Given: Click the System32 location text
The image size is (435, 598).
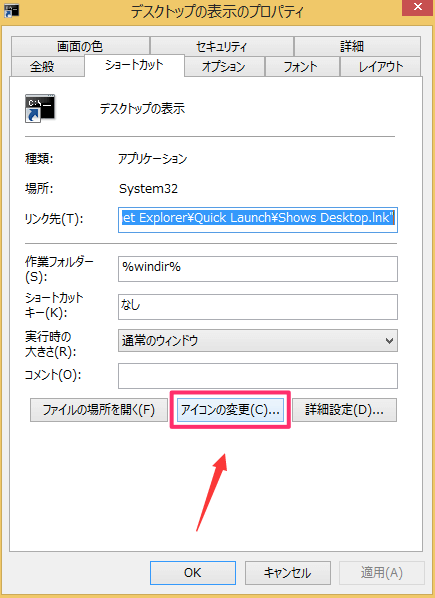Looking at the screenshot, I should pos(148,189).
